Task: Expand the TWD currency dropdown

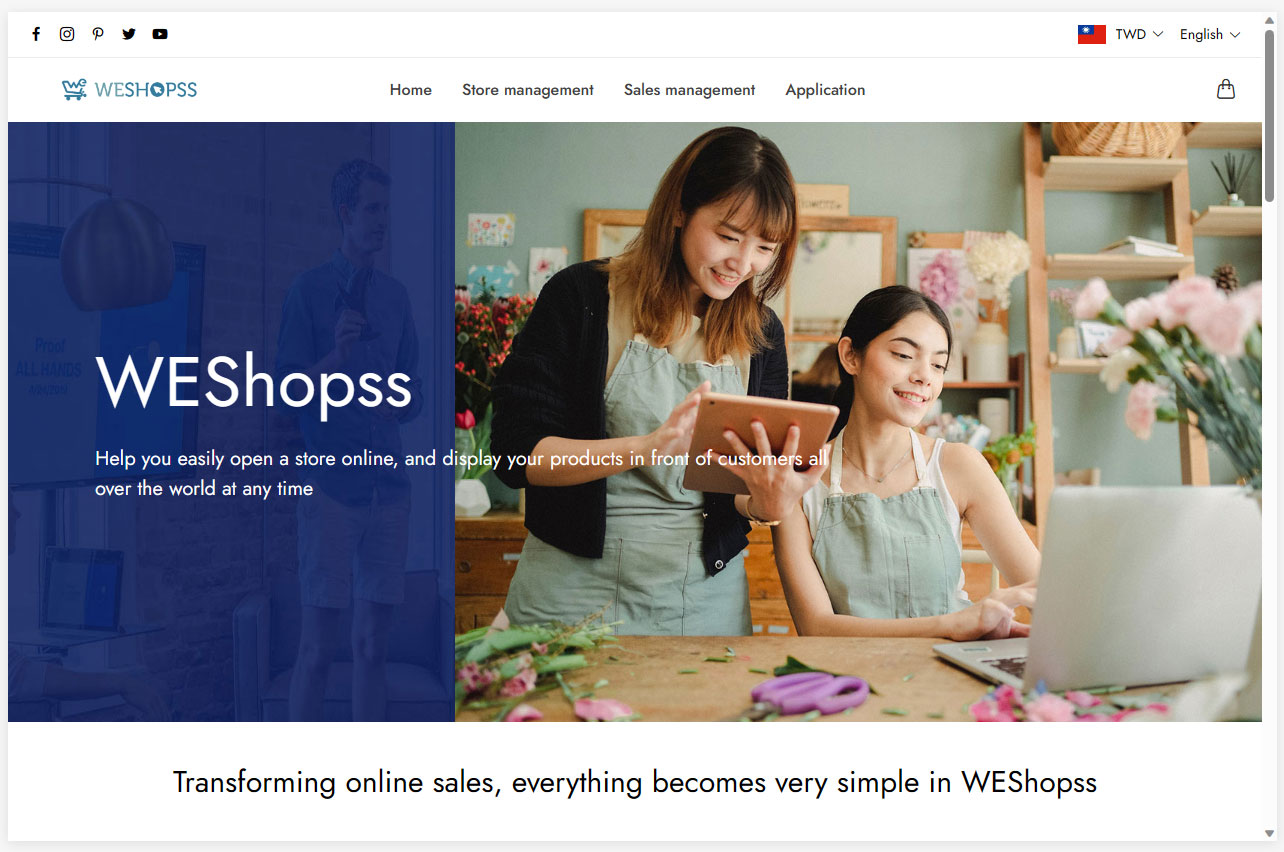Action: coord(1139,34)
